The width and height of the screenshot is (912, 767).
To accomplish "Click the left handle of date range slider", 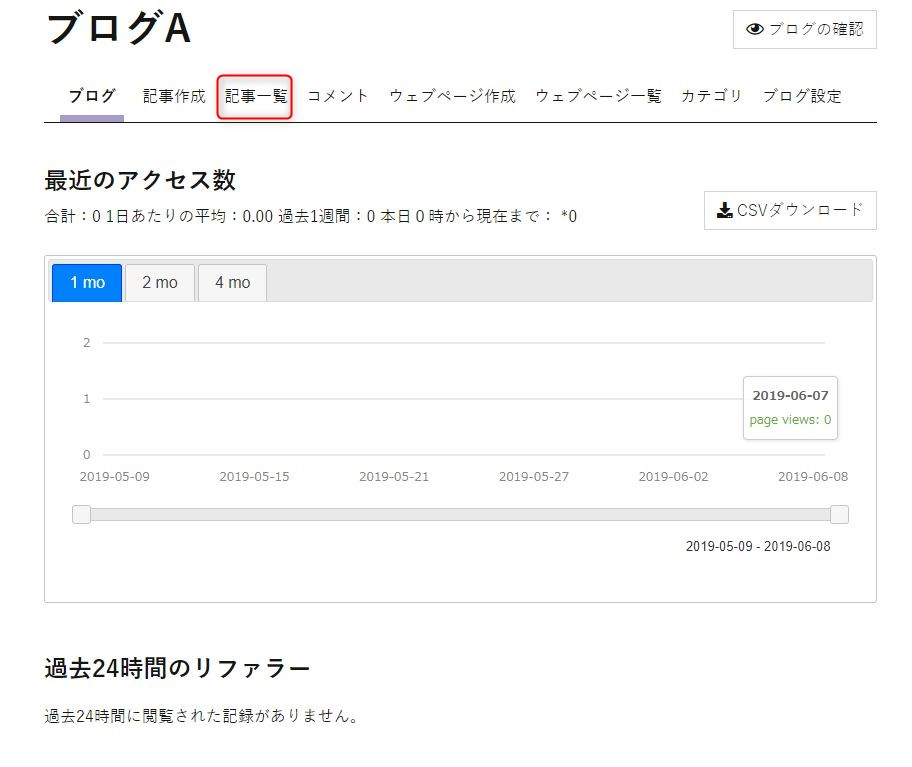I will (81, 515).
